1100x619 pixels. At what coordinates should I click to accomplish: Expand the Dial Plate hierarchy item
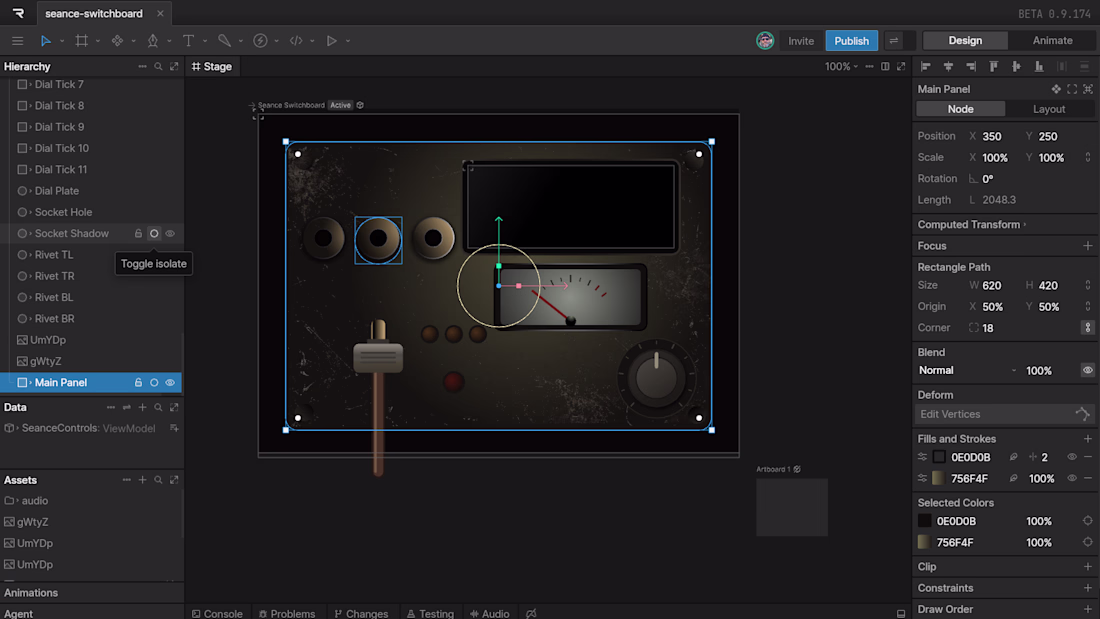pos(31,191)
